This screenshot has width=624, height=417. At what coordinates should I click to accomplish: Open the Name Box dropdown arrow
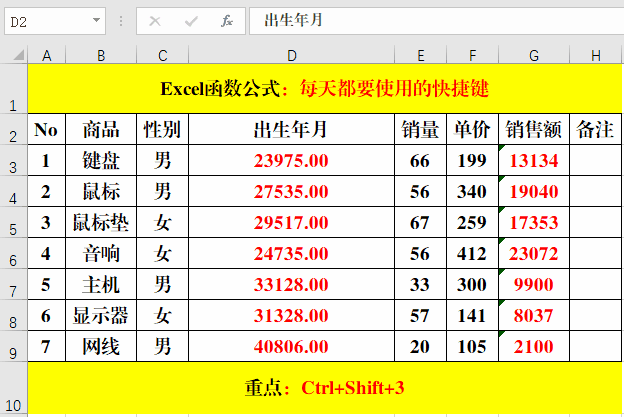pos(96,20)
